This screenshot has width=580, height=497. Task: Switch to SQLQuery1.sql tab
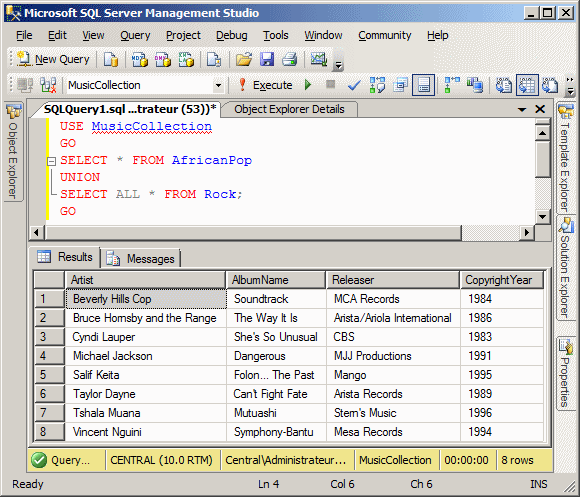click(x=128, y=109)
